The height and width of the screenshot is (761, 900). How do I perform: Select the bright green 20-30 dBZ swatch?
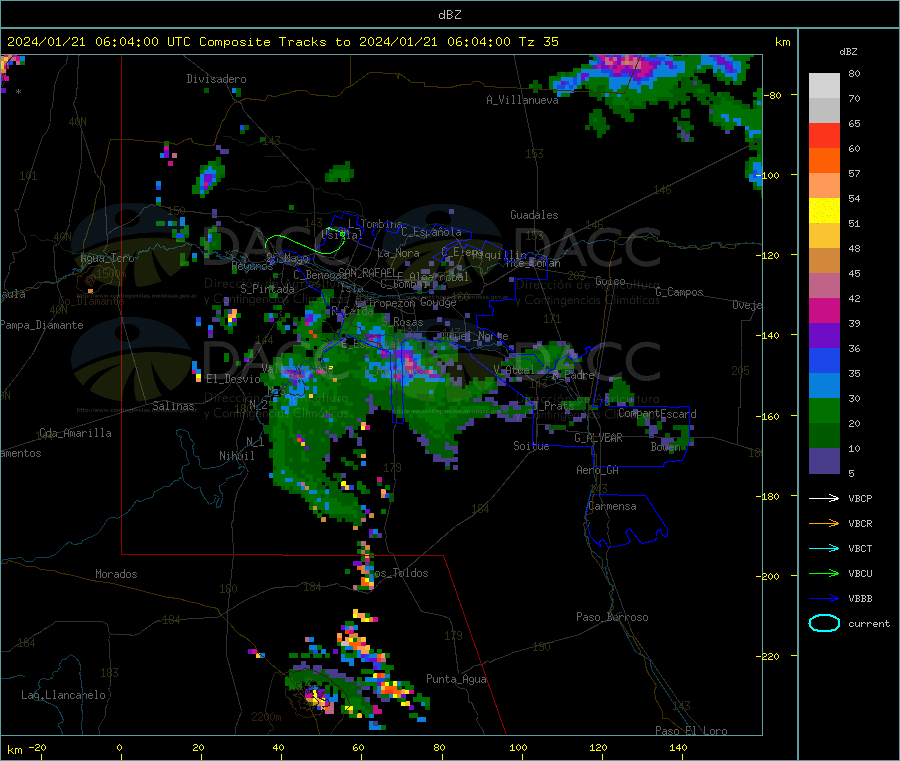pos(824,410)
